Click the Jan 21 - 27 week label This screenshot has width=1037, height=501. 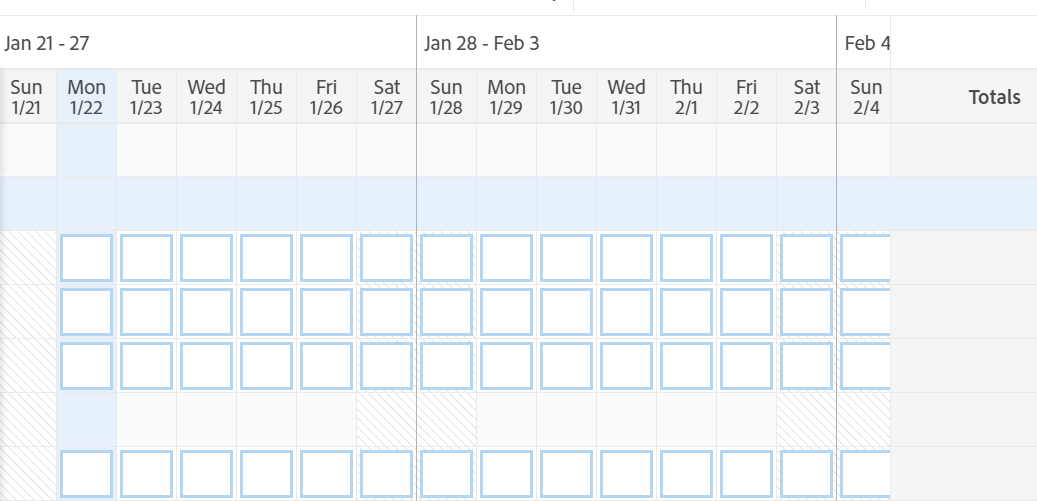(x=48, y=43)
